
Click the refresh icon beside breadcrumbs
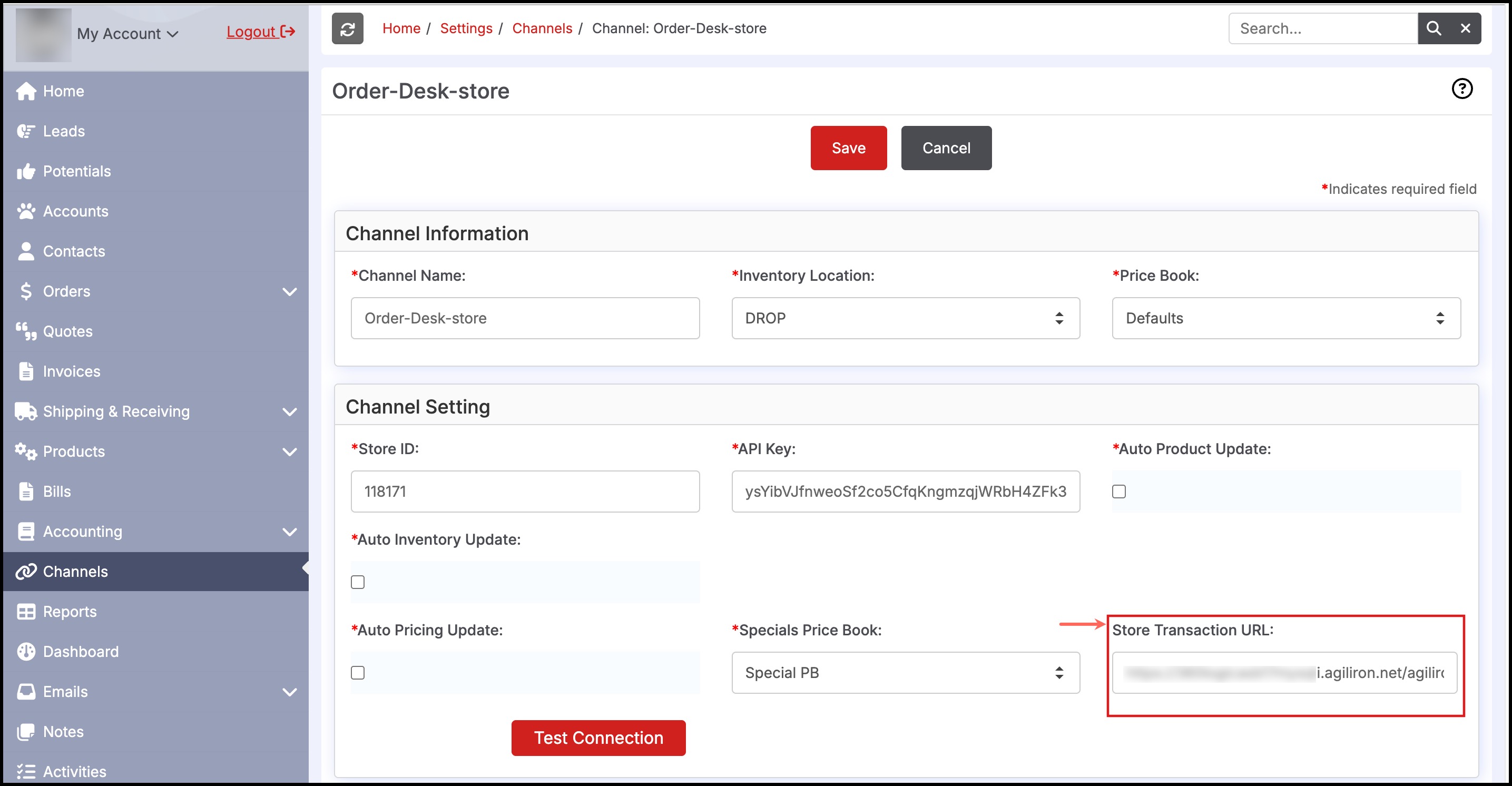(348, 28)
